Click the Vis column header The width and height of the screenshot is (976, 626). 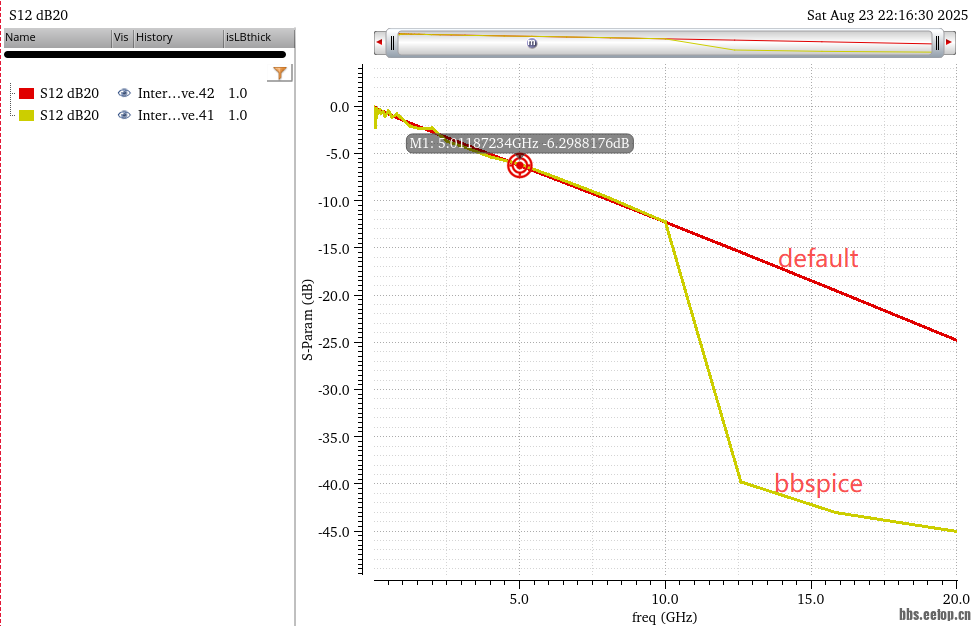(121, 37)
